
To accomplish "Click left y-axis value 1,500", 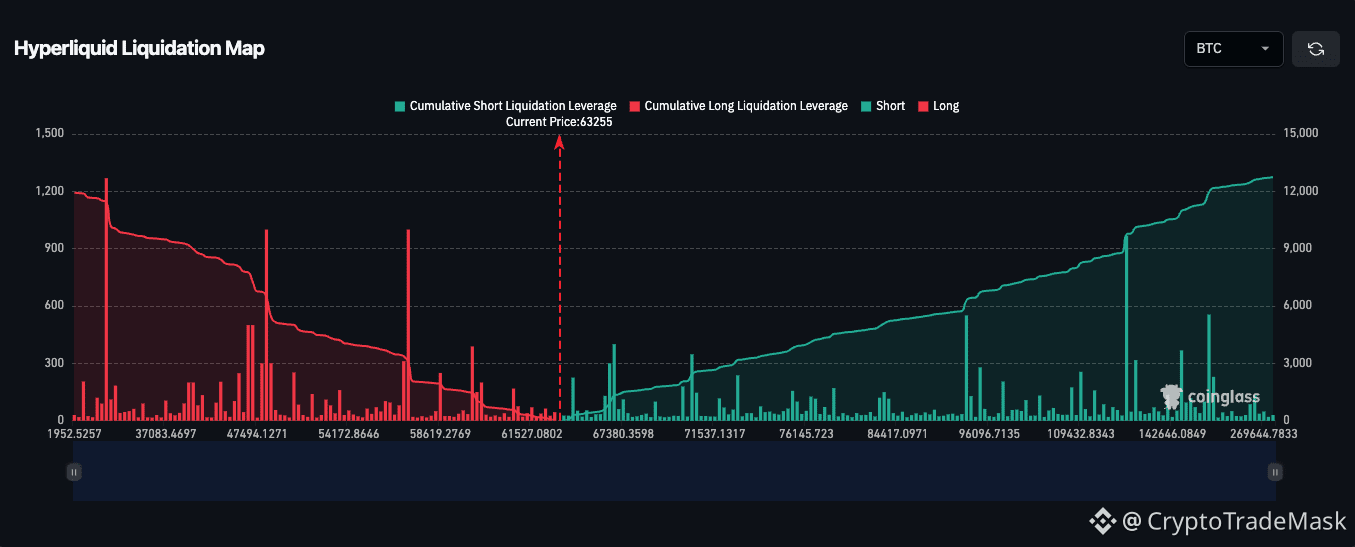I will 50,134.
